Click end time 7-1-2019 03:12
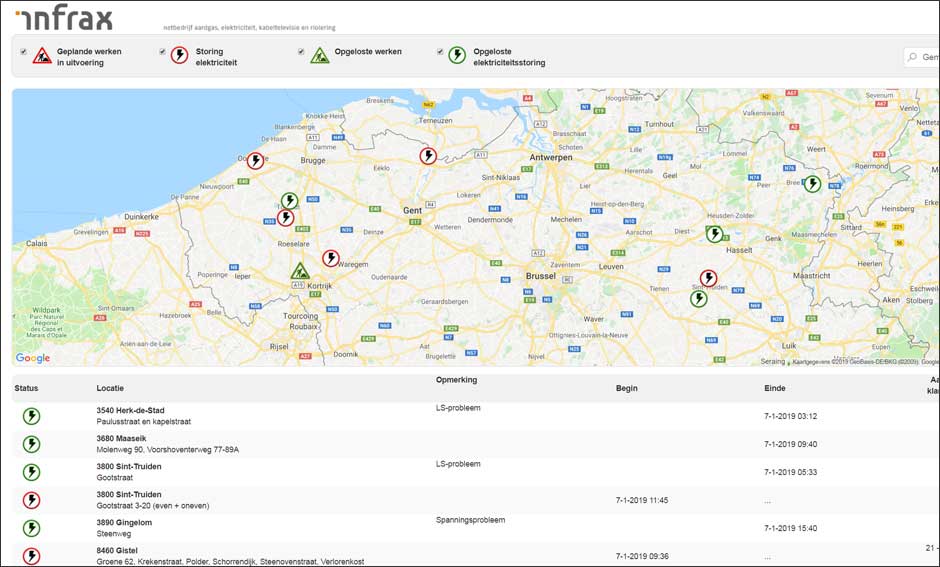The width and height of the screenshot is (940, 567). (790, 417)
